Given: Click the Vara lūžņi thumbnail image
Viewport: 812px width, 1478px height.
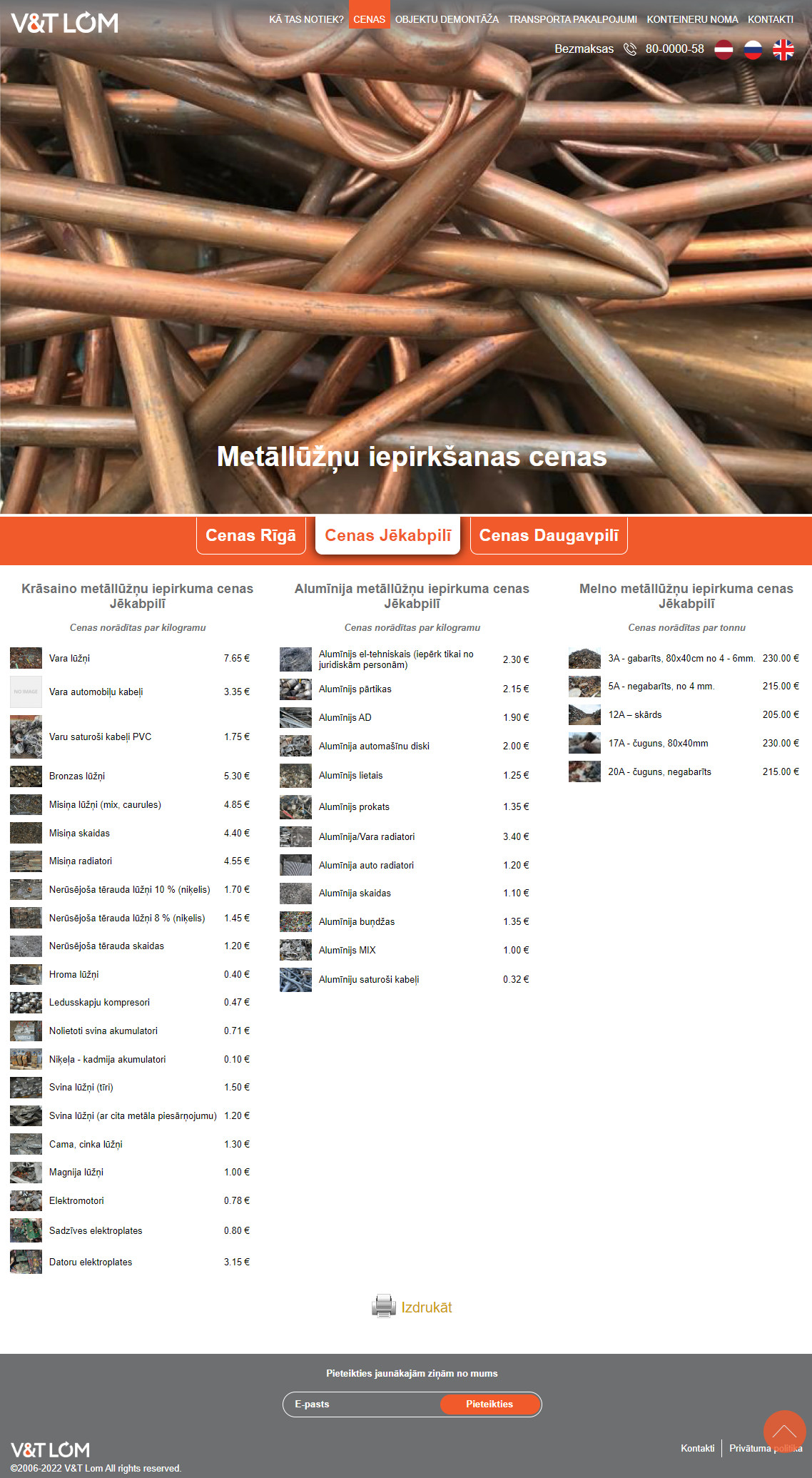Looking at the screenshot, I should coord(26,658).
